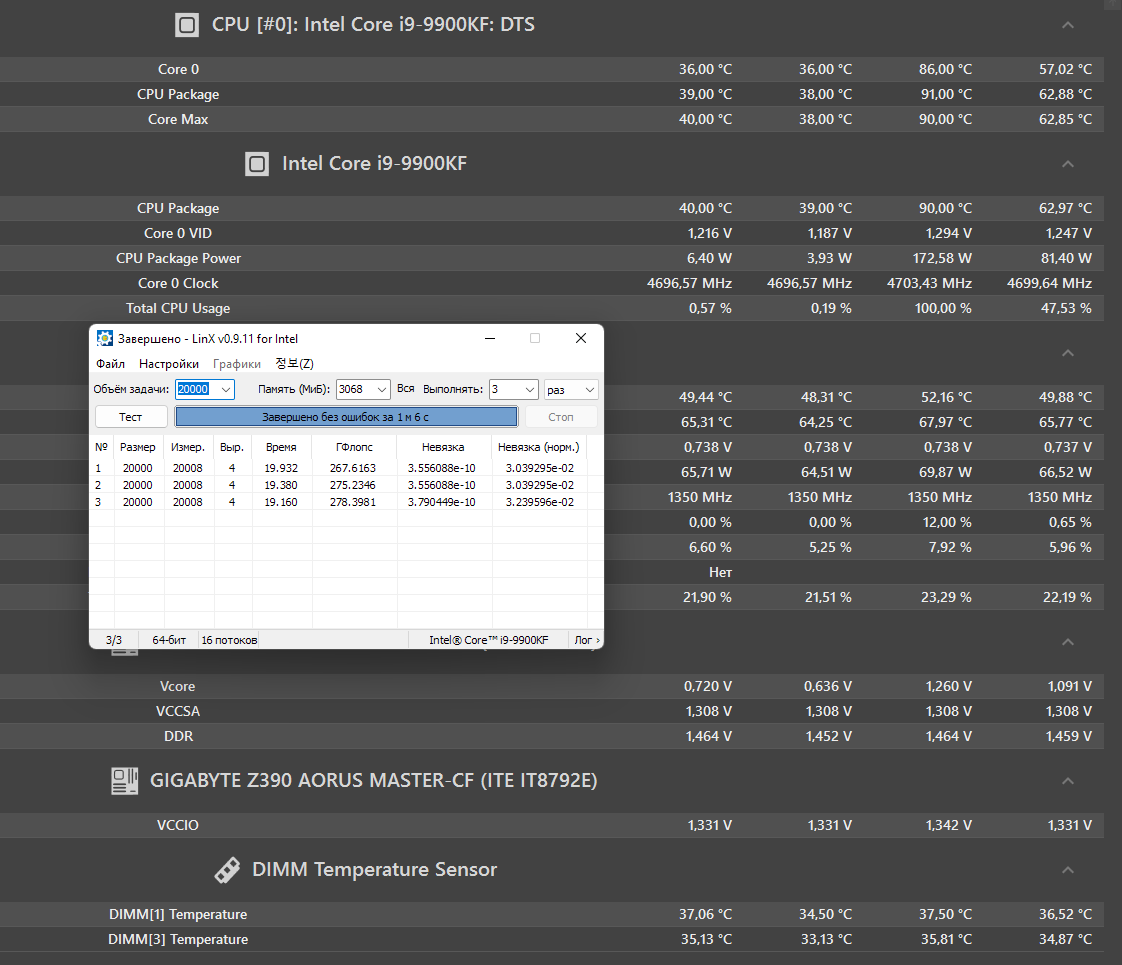Image resolution: width=1122 pixels, height=965 pixels.
Task: Click the Intel Core i9-9900KF chip icon
Action: pos(257,164)
